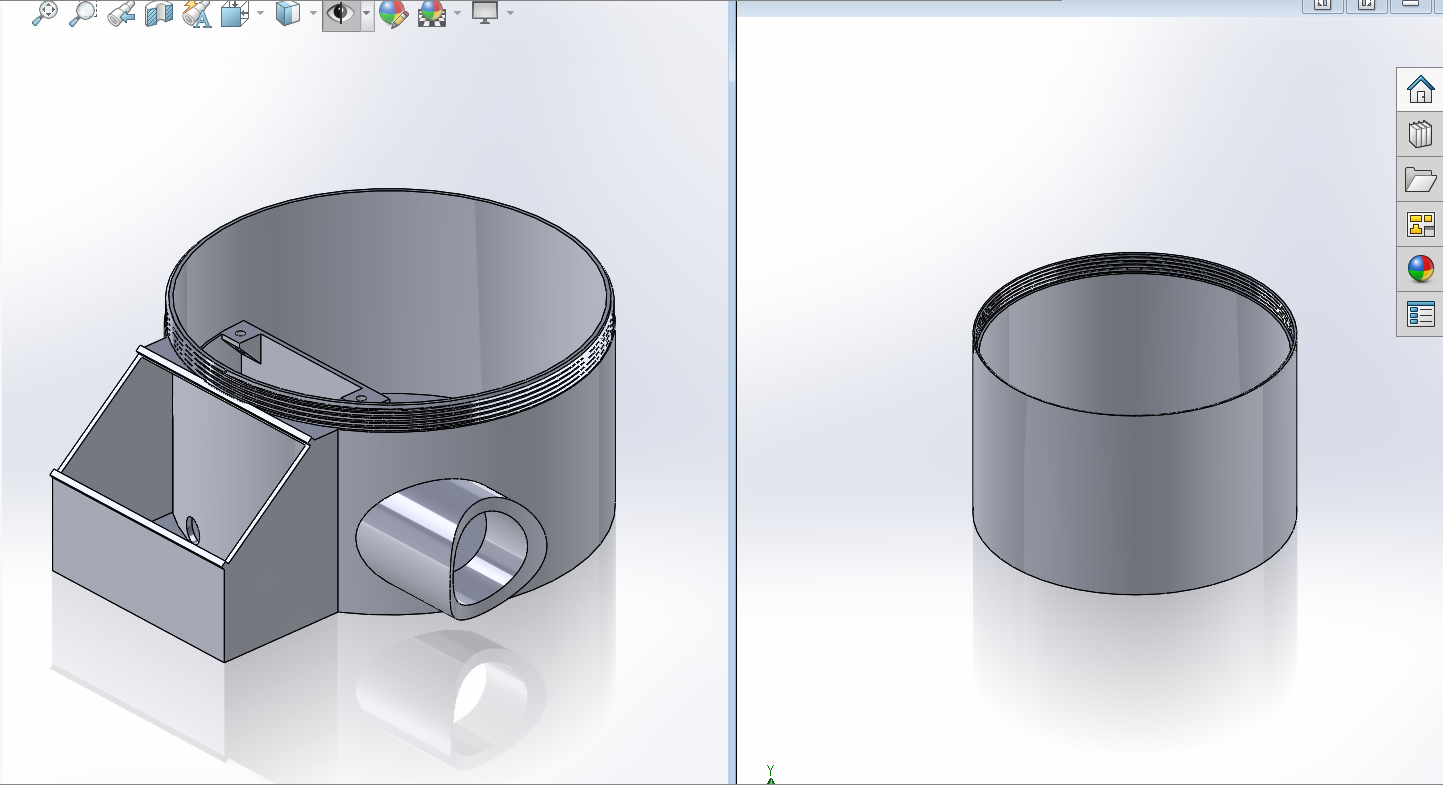The width and height of the screenshot is (1443, 785).
Task: Select the Zoom to Area magnifier
Action: click(82, 13)
